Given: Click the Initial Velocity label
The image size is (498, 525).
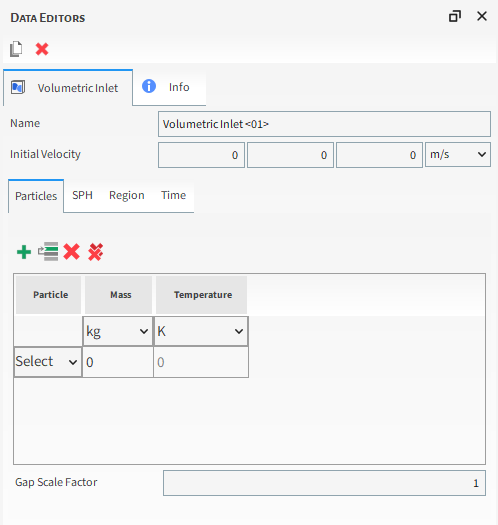Looking at the screenshot, I should tap(45, 154).
